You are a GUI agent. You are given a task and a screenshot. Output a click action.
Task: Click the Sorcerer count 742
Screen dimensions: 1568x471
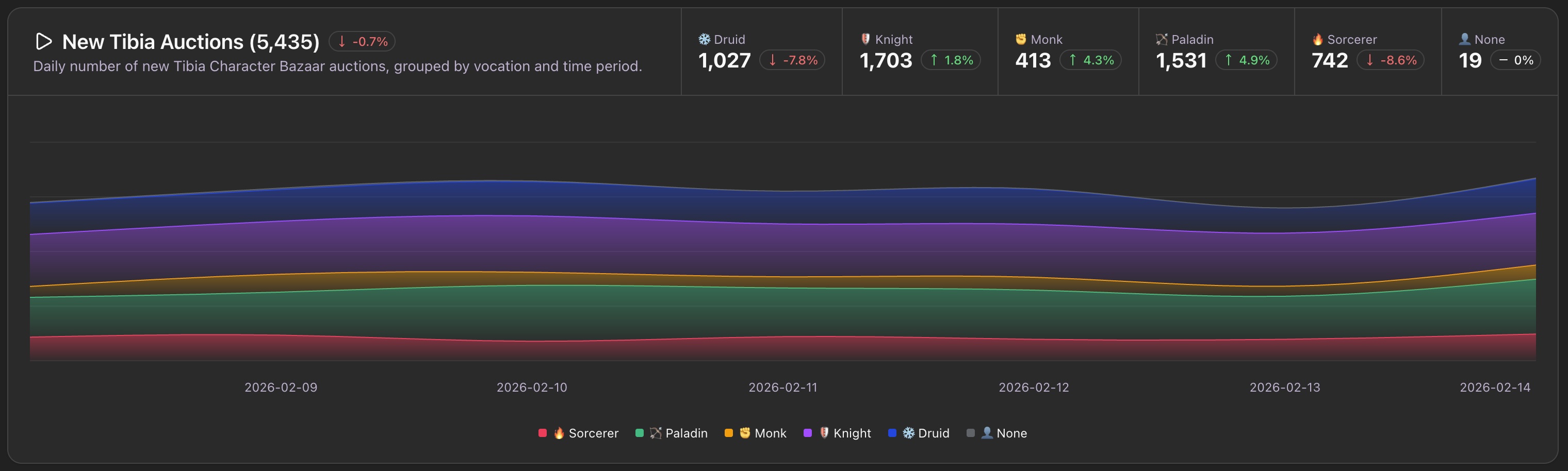tap(1330, 60)
